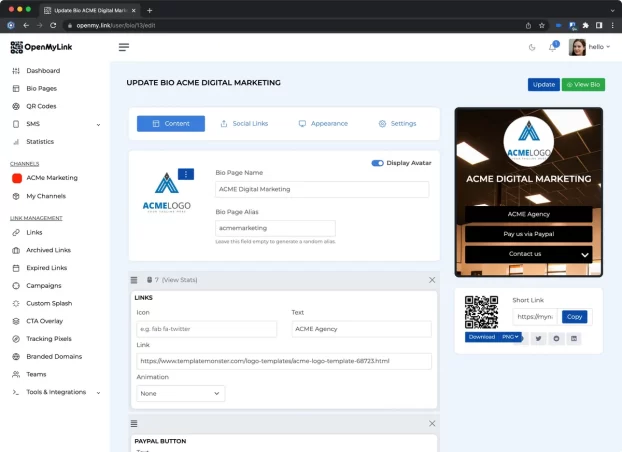622x452 pixels.
Task: Open Campaigns page
Action: coord(44,286)
